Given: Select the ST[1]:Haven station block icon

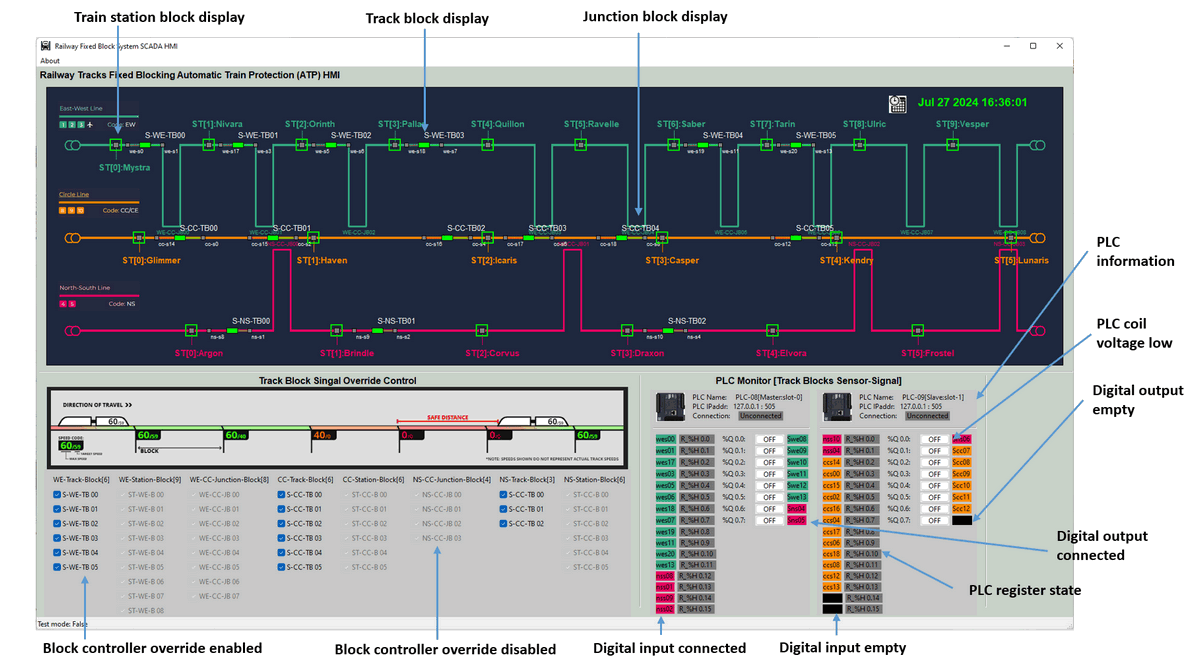Looking at the screenshot, I should click(313, 238).
